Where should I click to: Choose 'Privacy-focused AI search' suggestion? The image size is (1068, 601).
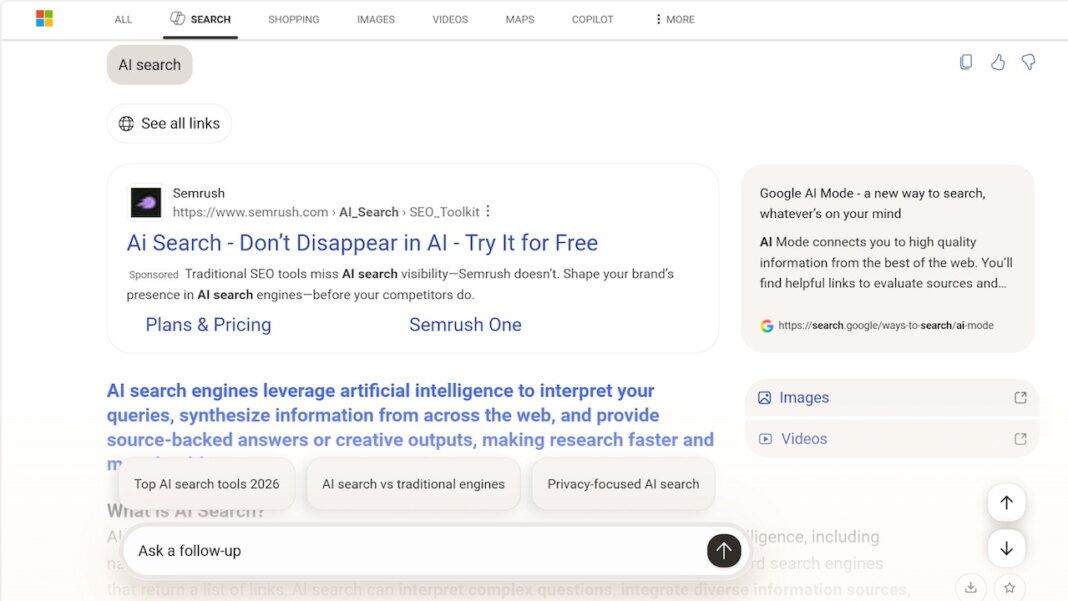pos(623,484)
